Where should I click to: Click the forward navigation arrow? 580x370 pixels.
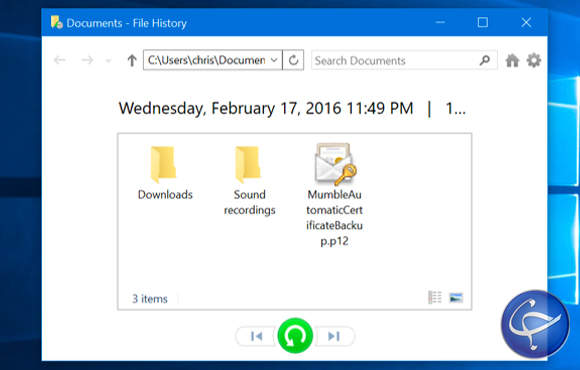point(87,60)
